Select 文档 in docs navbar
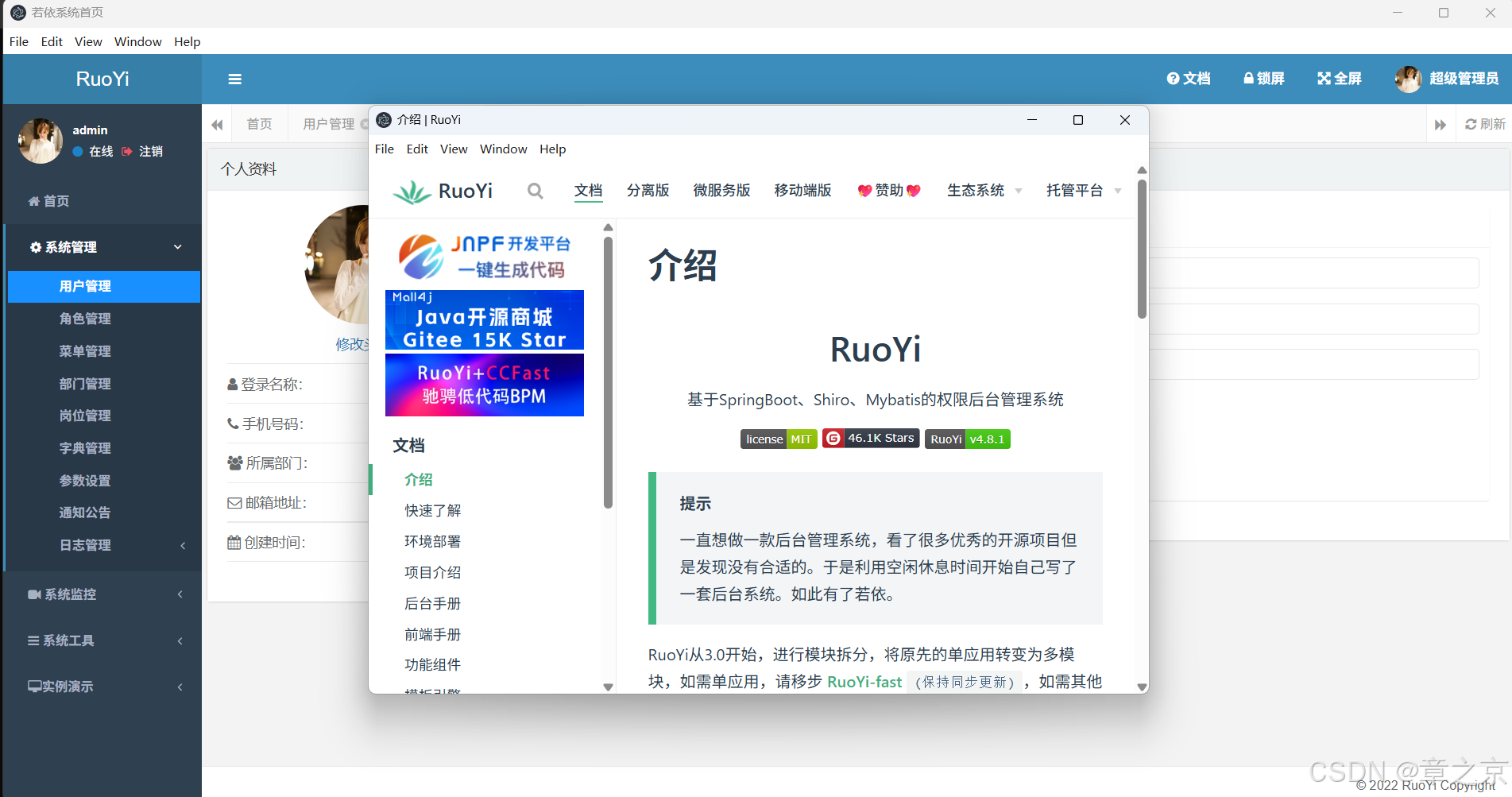The height and width of the screenshot is (797, 1512). [x=589, y=191]
